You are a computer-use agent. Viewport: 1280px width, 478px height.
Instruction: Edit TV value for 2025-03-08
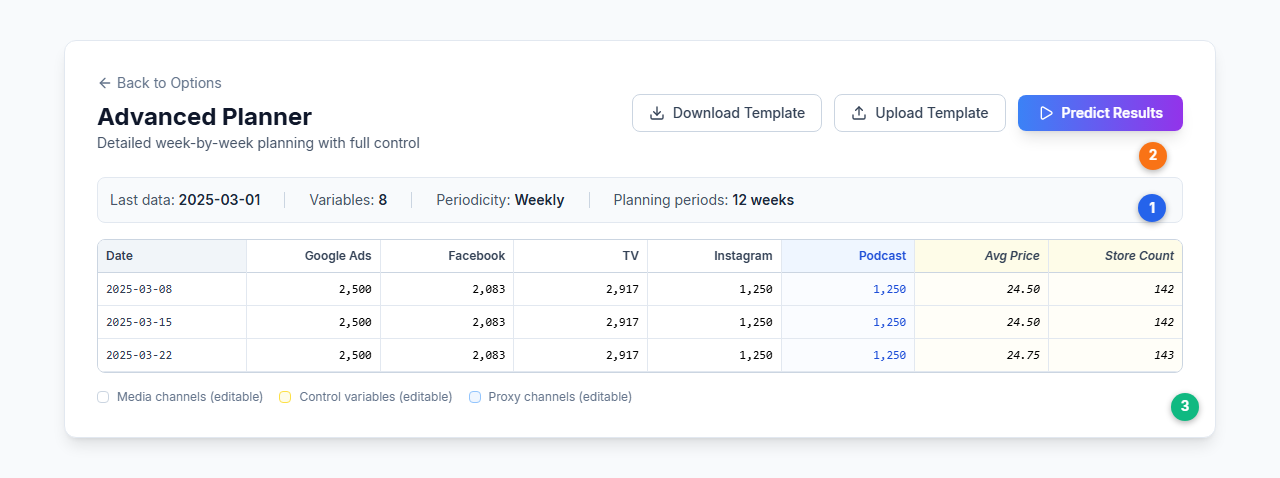[x=581, y=289]
